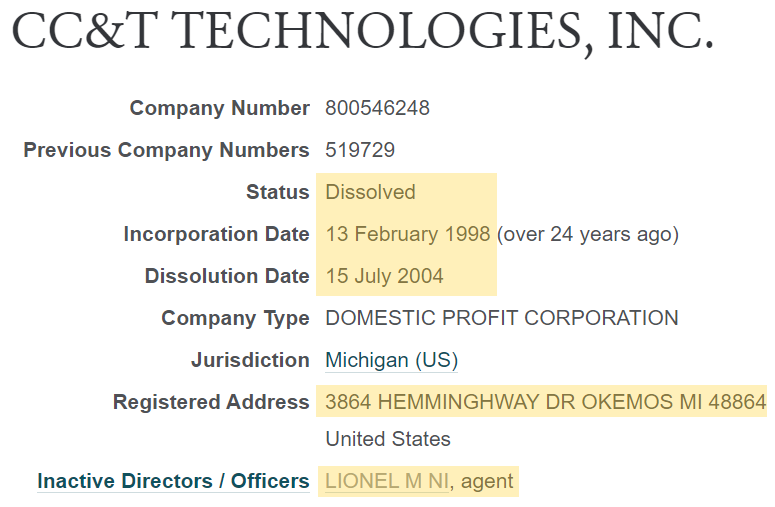Click the highlighted Dissolved status value

pos(370,192)
